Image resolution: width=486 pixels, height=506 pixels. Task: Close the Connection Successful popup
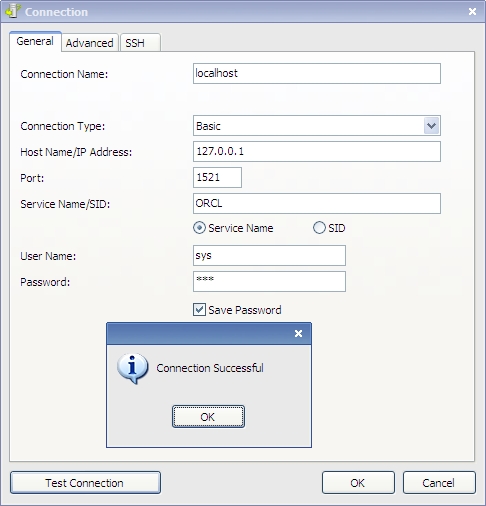(x=298, y=333)
